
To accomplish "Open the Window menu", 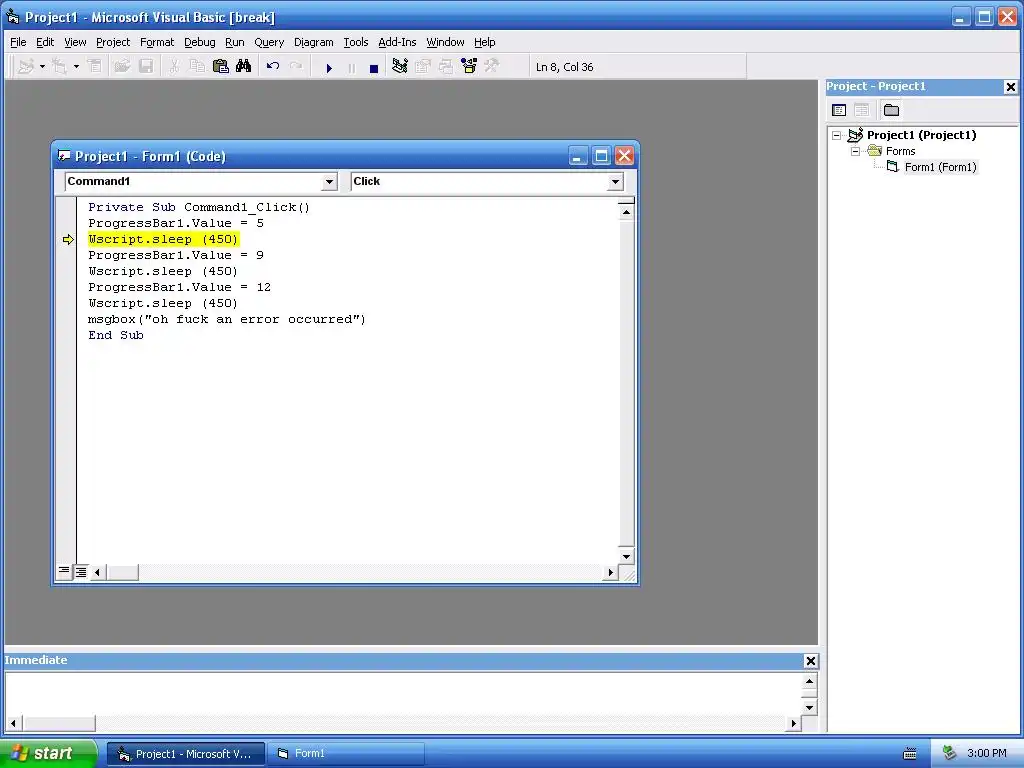I will (445, 42).
